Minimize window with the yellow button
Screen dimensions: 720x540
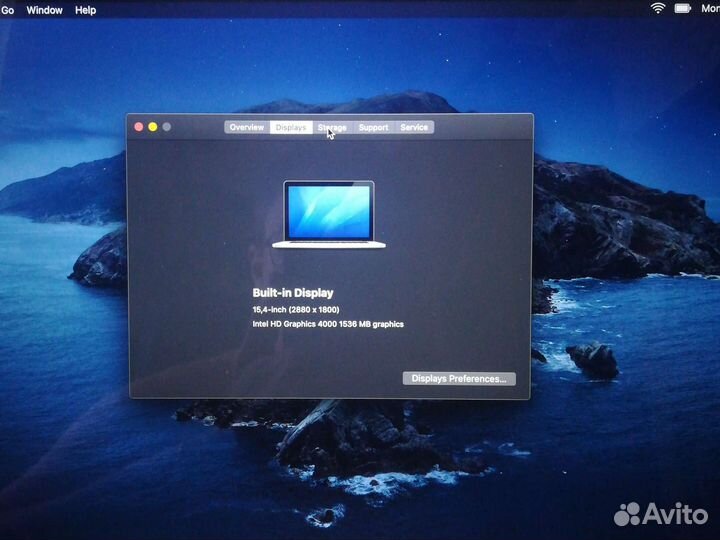[153, 127]
